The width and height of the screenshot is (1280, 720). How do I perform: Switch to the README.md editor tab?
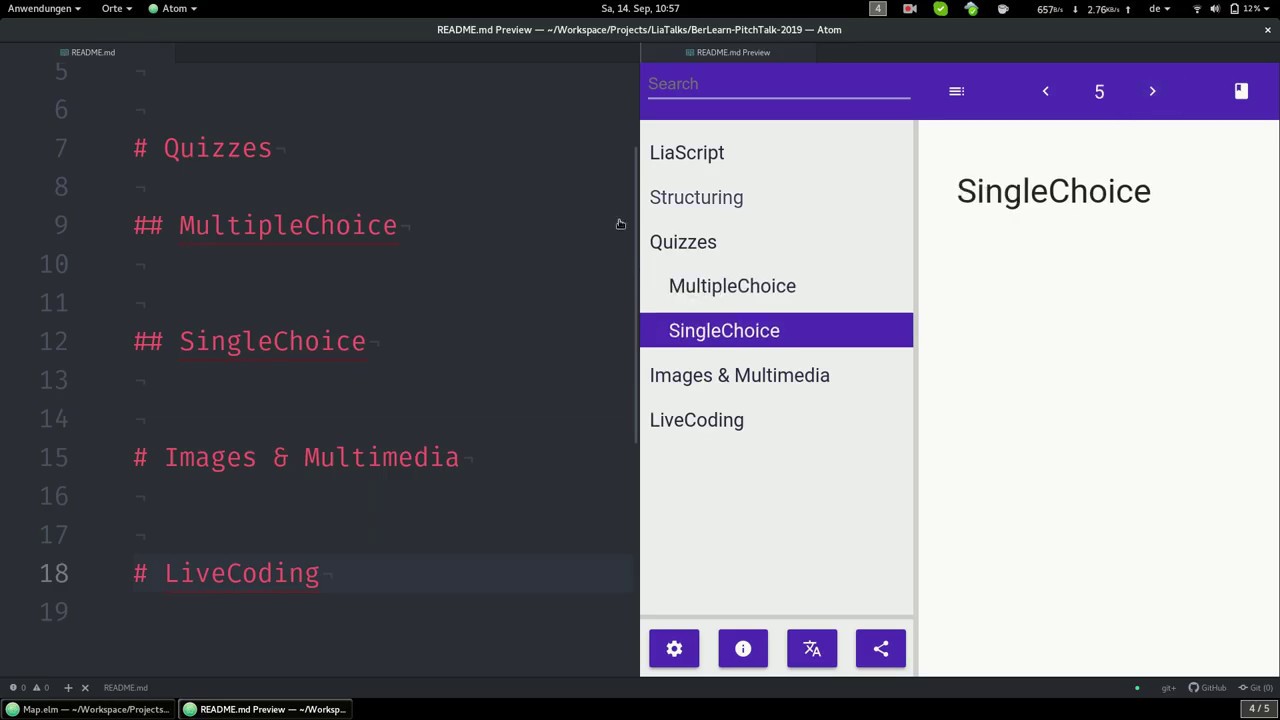point(87,52)
